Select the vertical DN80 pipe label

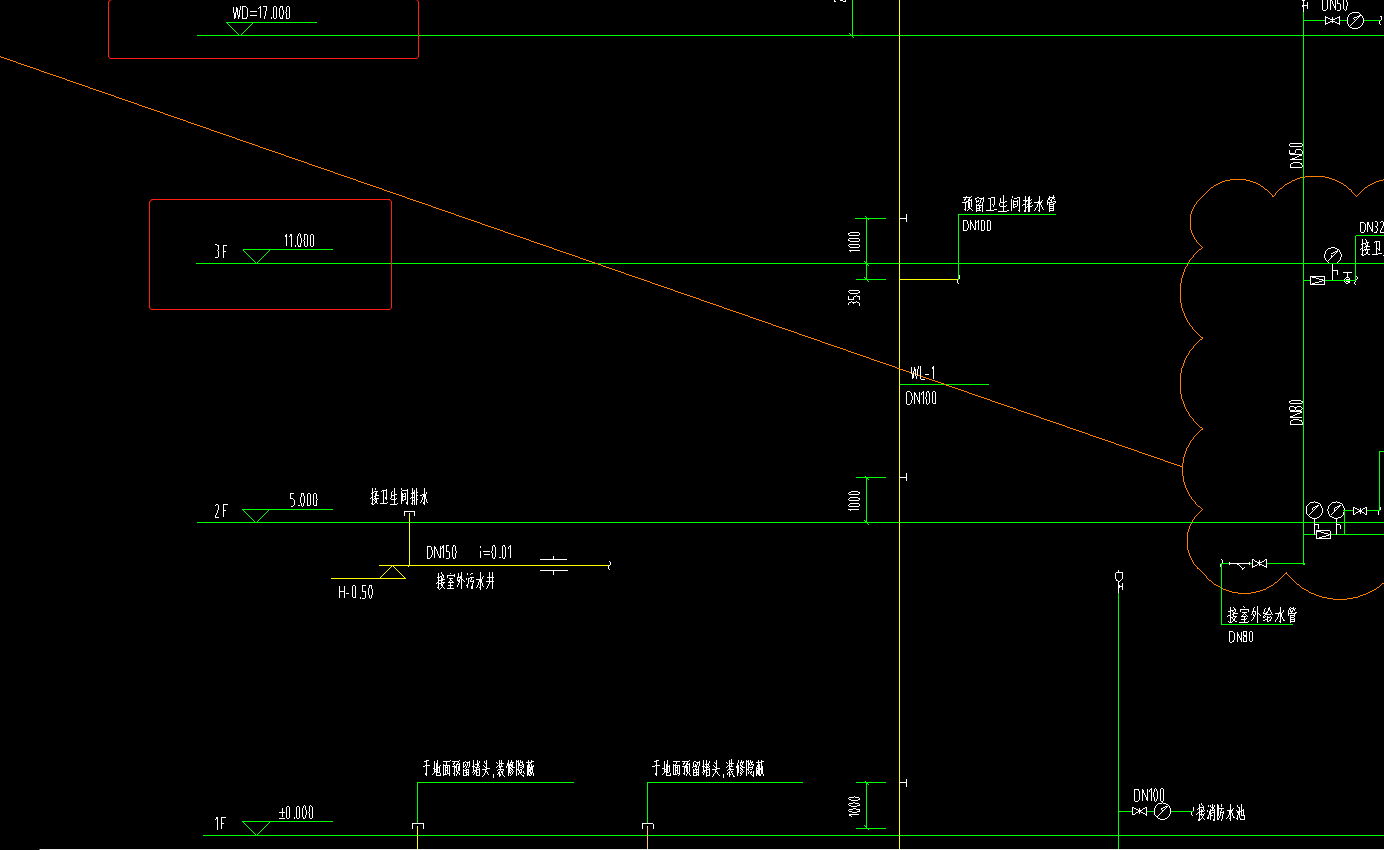1297,413
